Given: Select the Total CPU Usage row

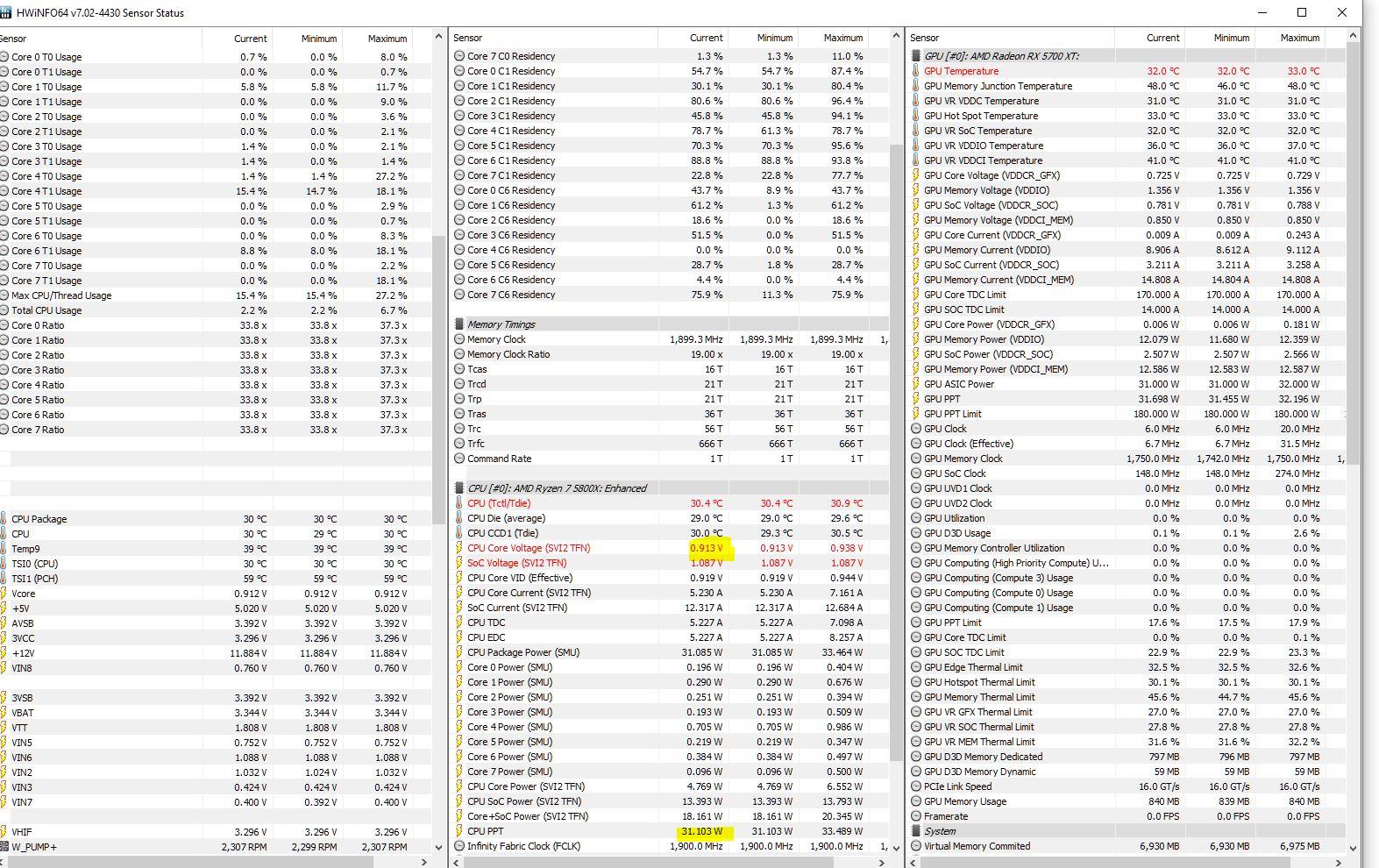Looking at the screenshot, I should coord(216,310).
